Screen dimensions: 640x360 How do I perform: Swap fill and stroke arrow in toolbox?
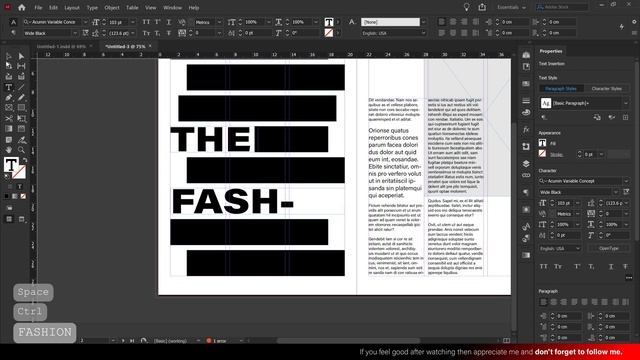pos(25,160)
